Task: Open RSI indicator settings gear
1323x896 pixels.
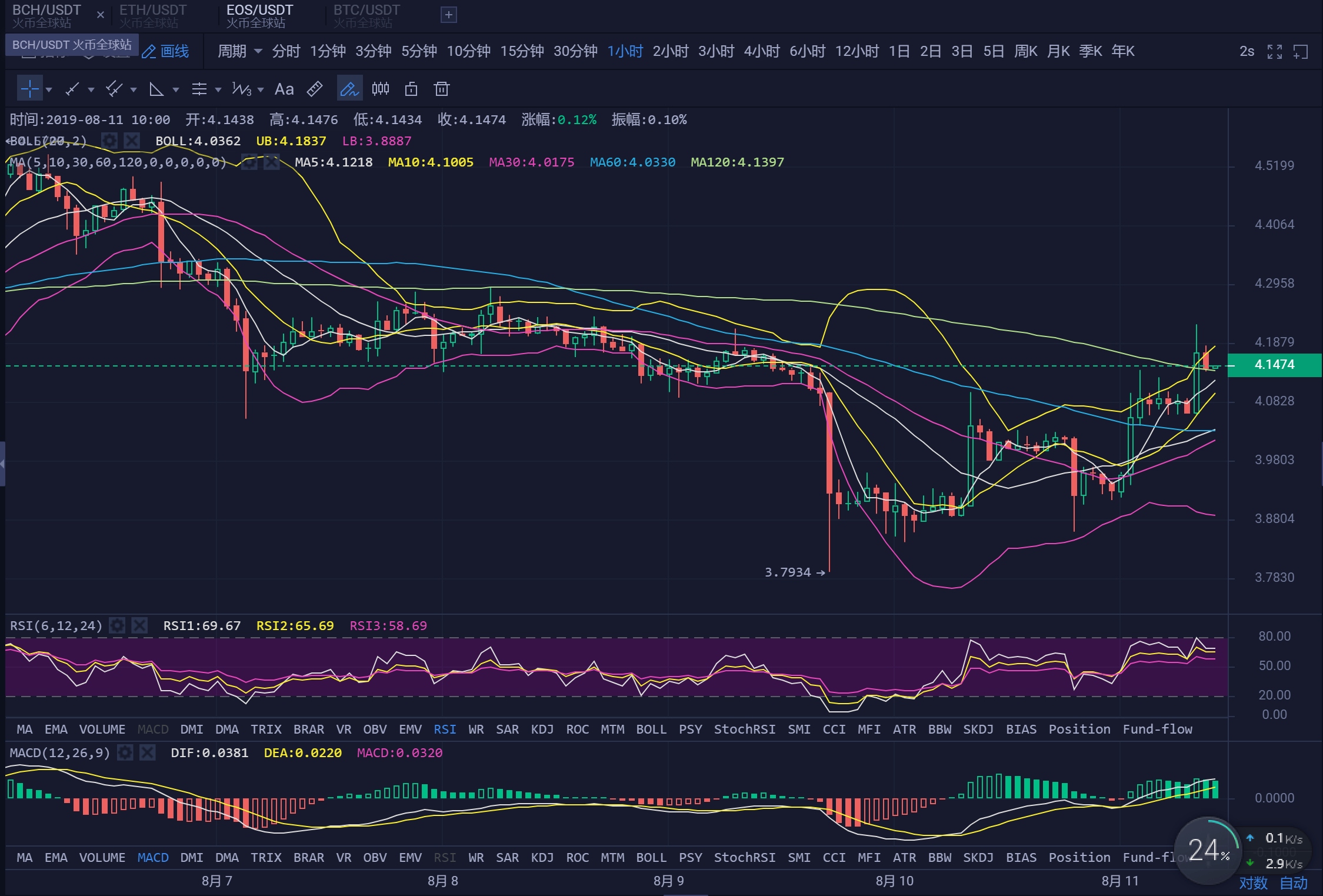Action: pos(117,625)
